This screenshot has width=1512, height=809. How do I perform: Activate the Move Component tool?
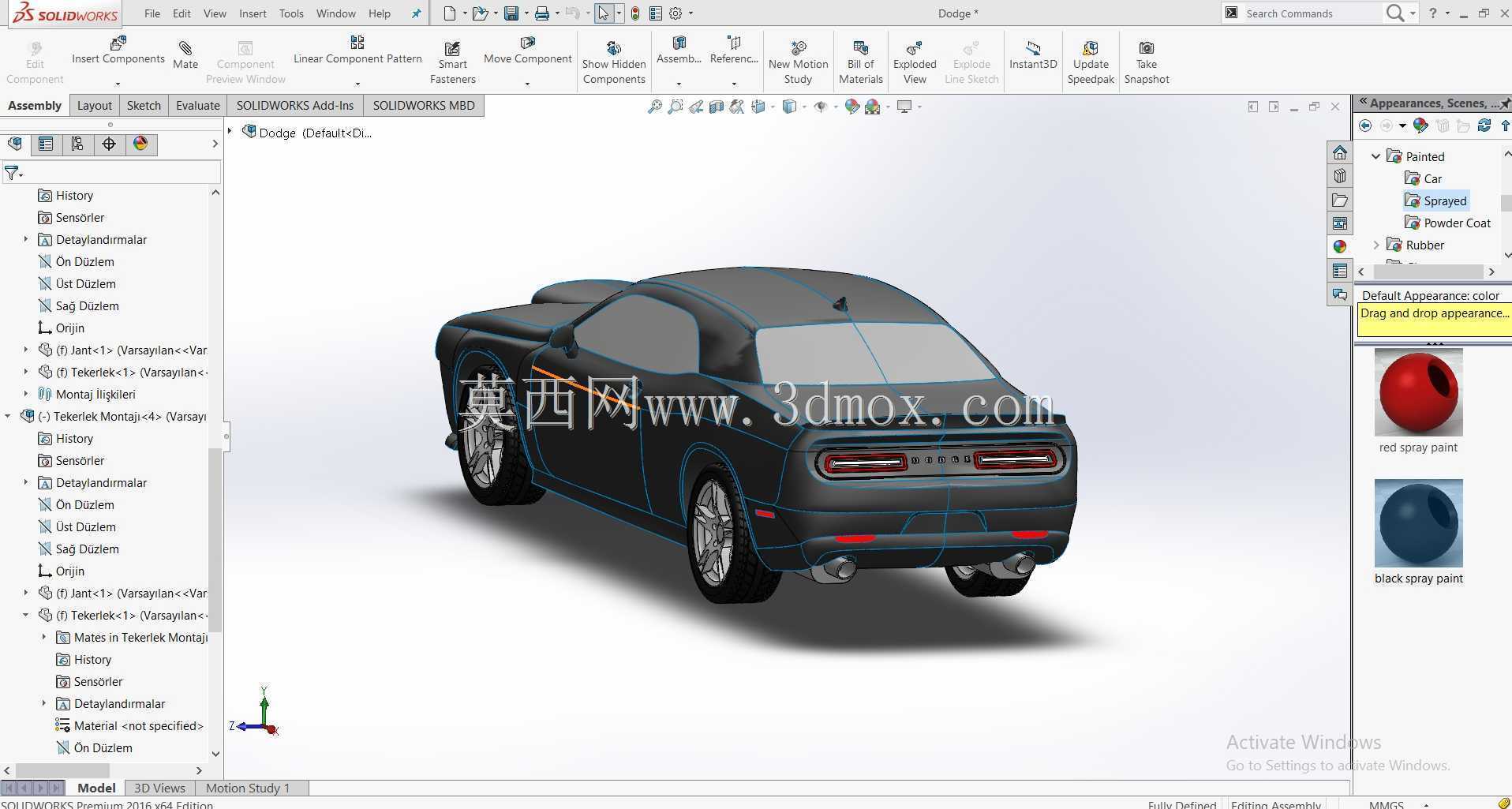click(x=527, y=50)
